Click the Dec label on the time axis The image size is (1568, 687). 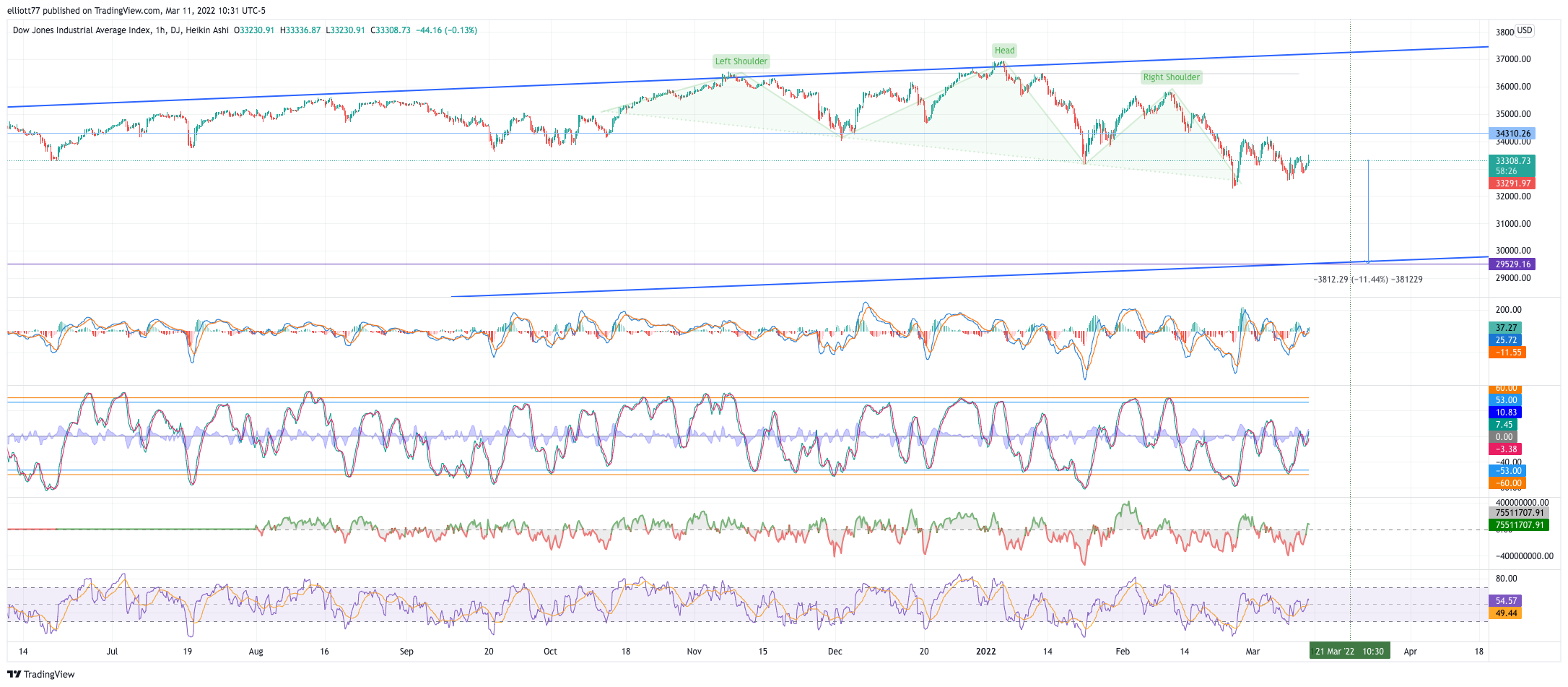click(835, 652)
